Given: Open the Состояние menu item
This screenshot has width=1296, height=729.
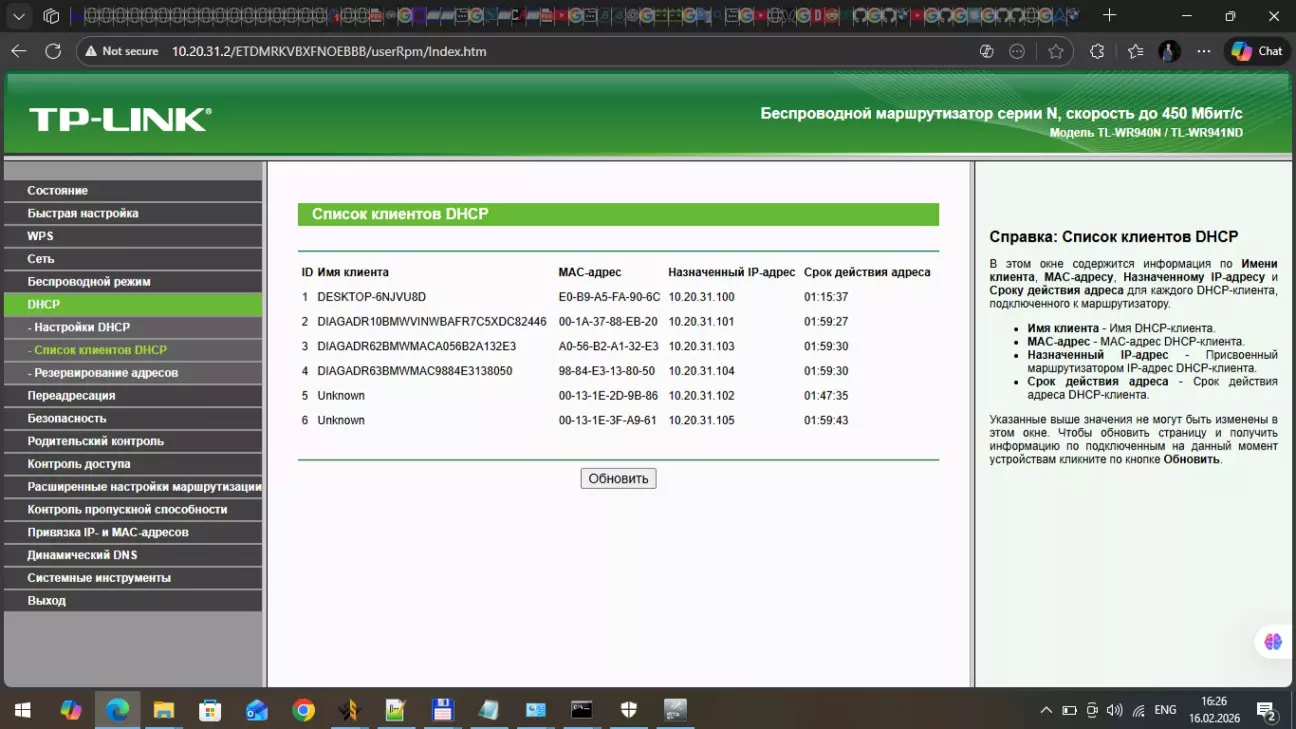Looking at the screenshot, I should tap(58, 190).
